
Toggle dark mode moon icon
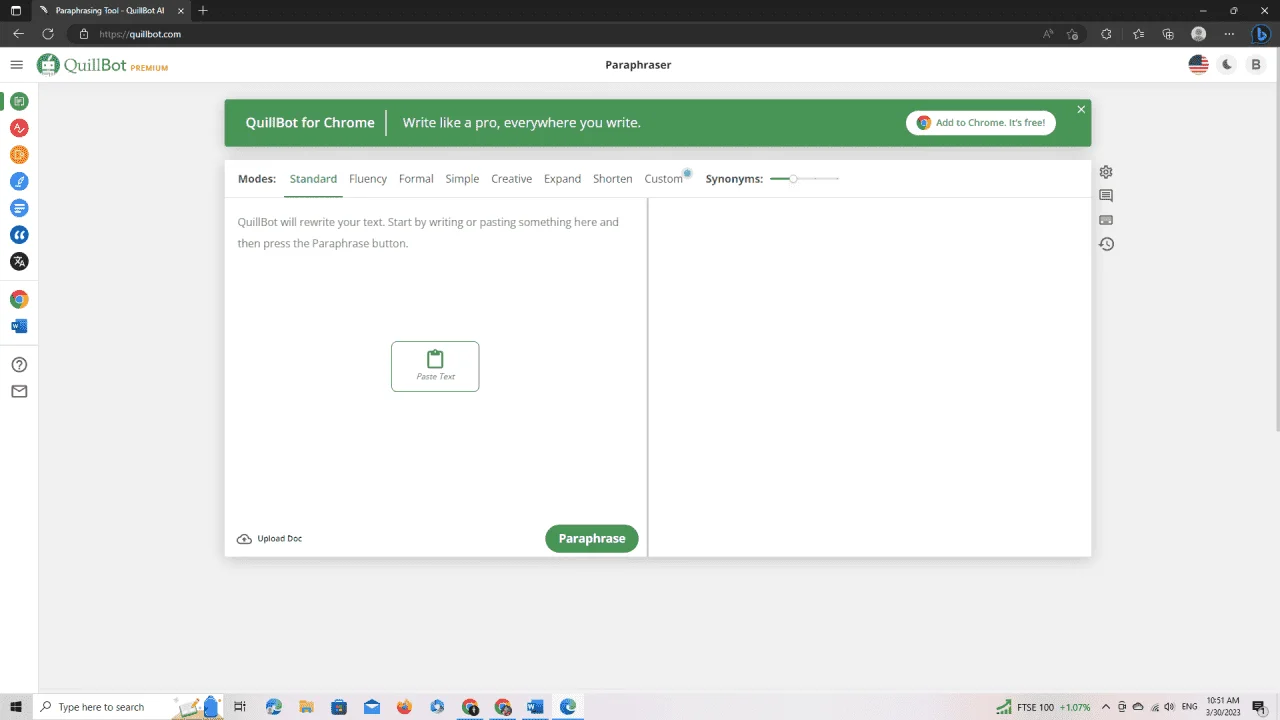1227,65
